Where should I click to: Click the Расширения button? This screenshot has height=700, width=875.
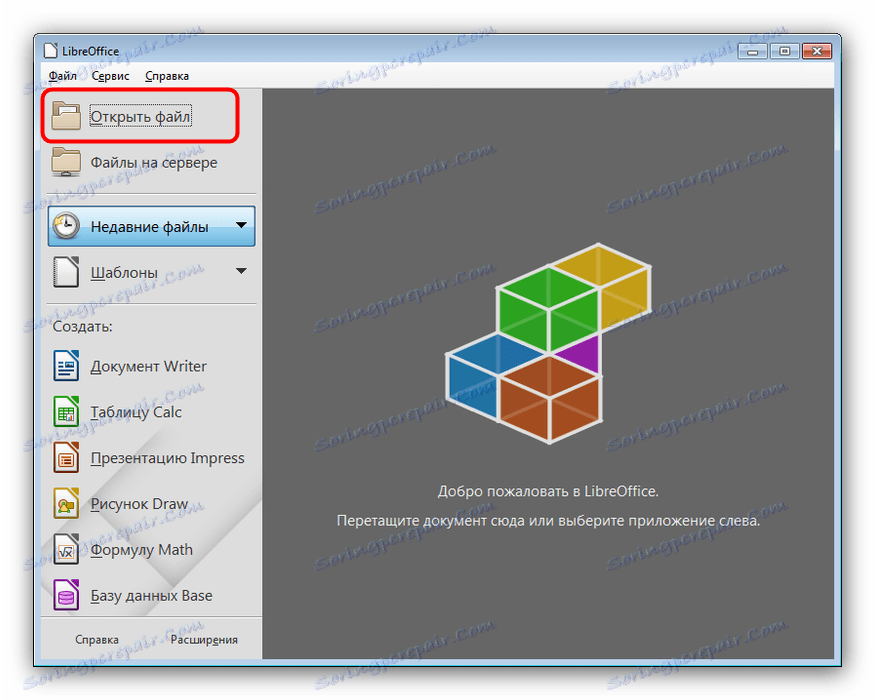(x=204, y=640)
